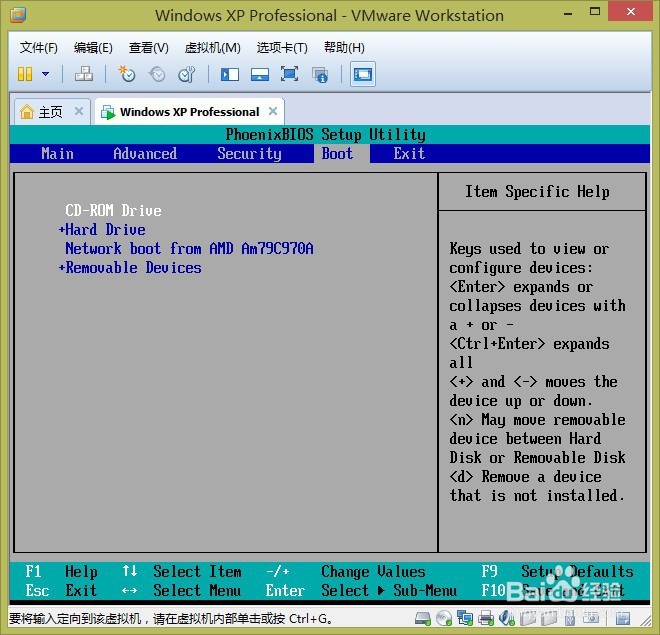This screenshot has height=635, width=660.
Task: Click Select Item label in footer
Action: pos(197,571)
